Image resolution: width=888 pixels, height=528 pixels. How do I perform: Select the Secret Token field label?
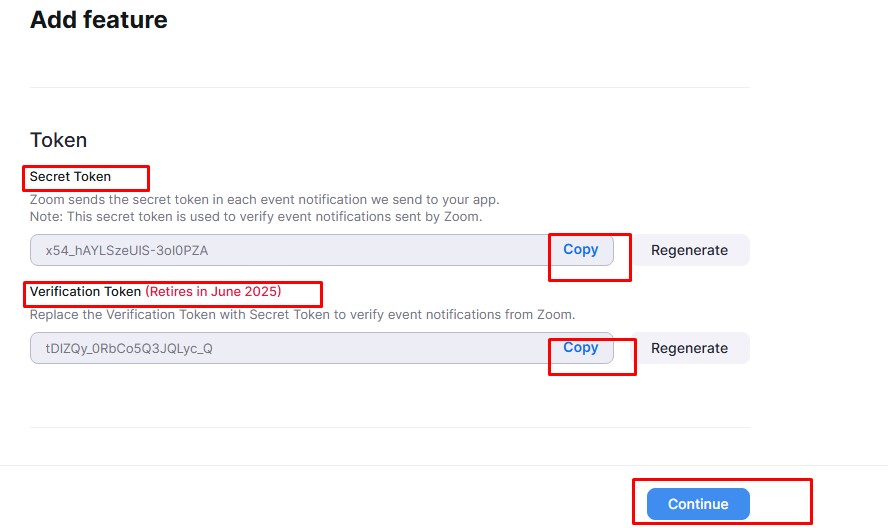70,177
